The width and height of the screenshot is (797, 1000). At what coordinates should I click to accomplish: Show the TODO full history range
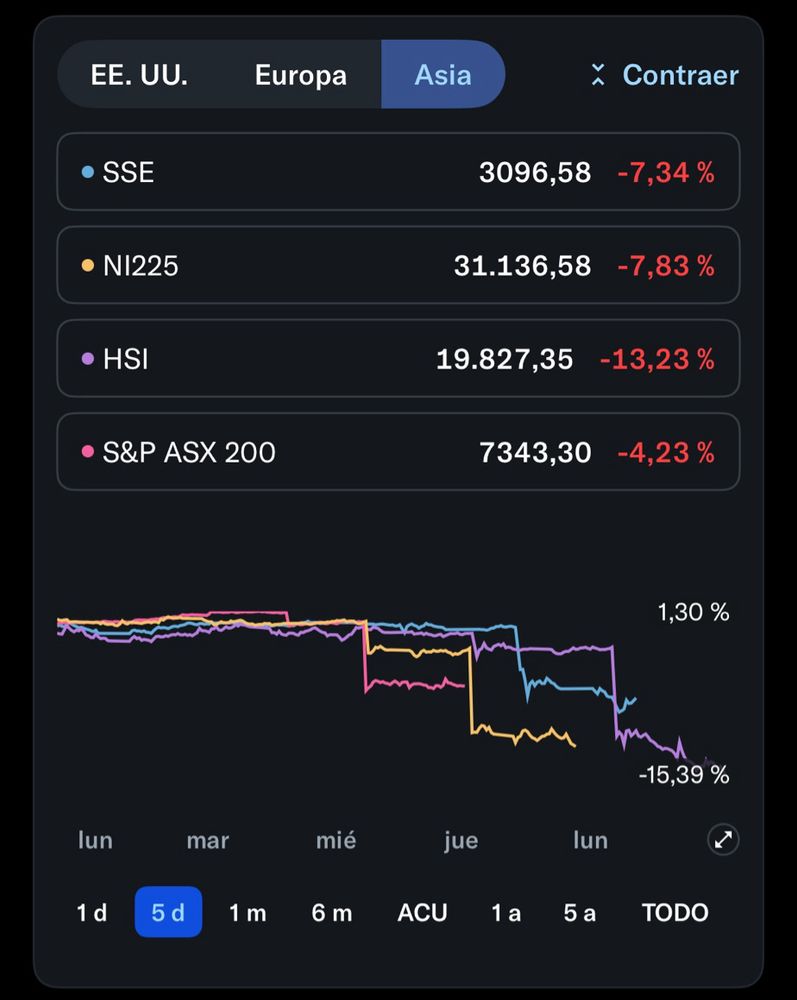click(674, 912)
